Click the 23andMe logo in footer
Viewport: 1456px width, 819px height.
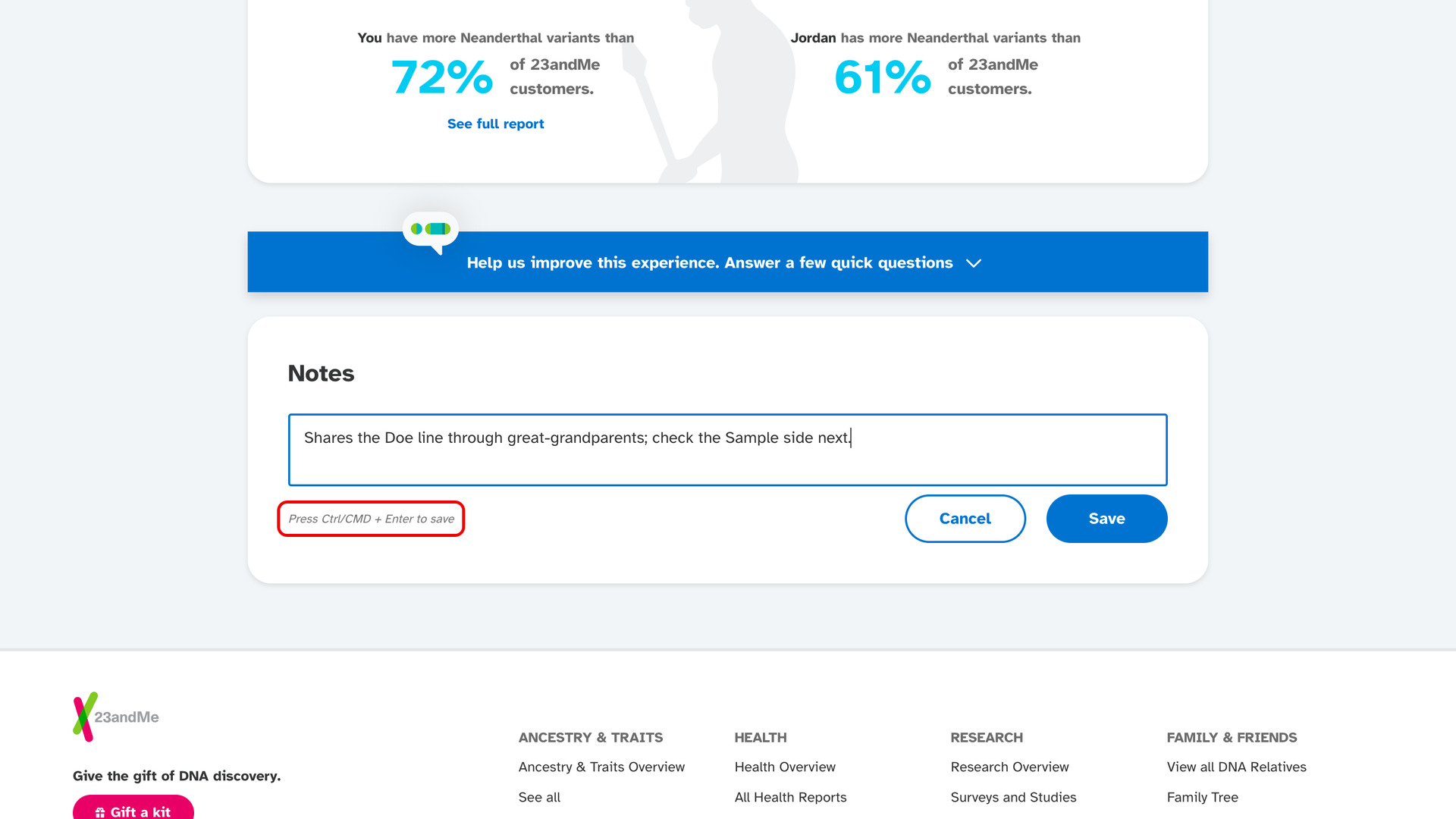[116, 717]
